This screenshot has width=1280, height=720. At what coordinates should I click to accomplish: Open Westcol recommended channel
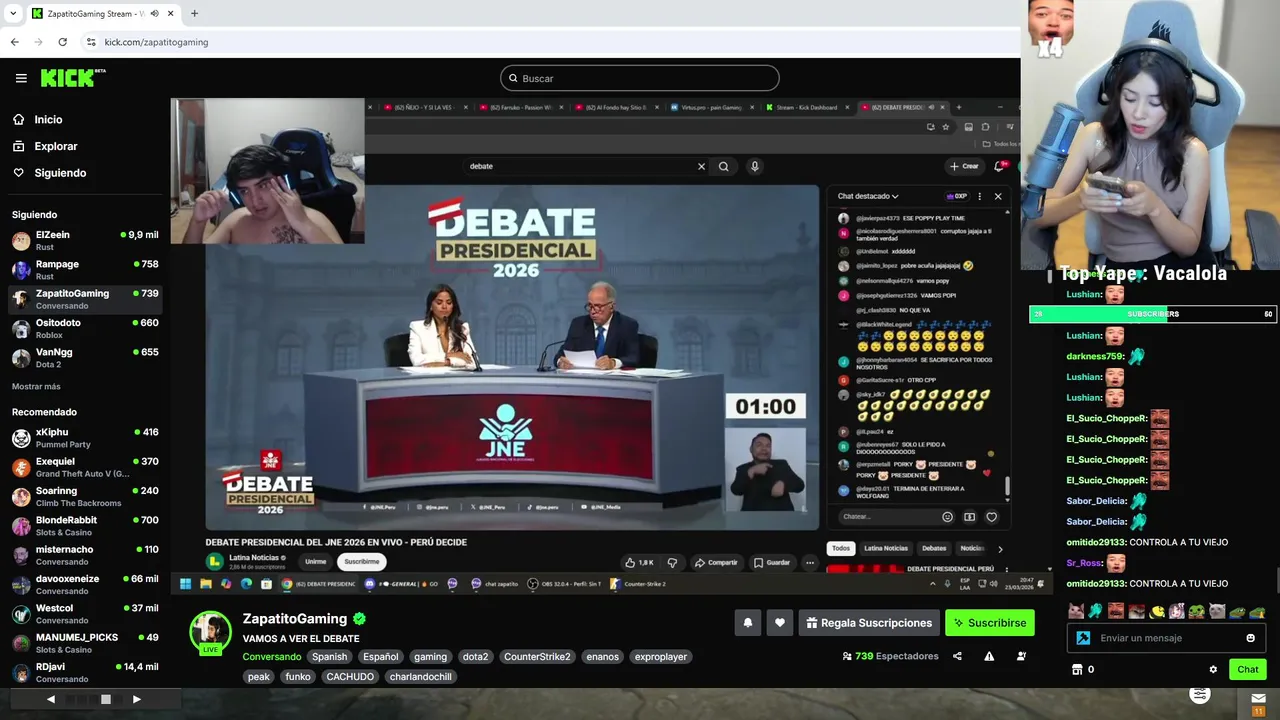(x=85, y=613)
